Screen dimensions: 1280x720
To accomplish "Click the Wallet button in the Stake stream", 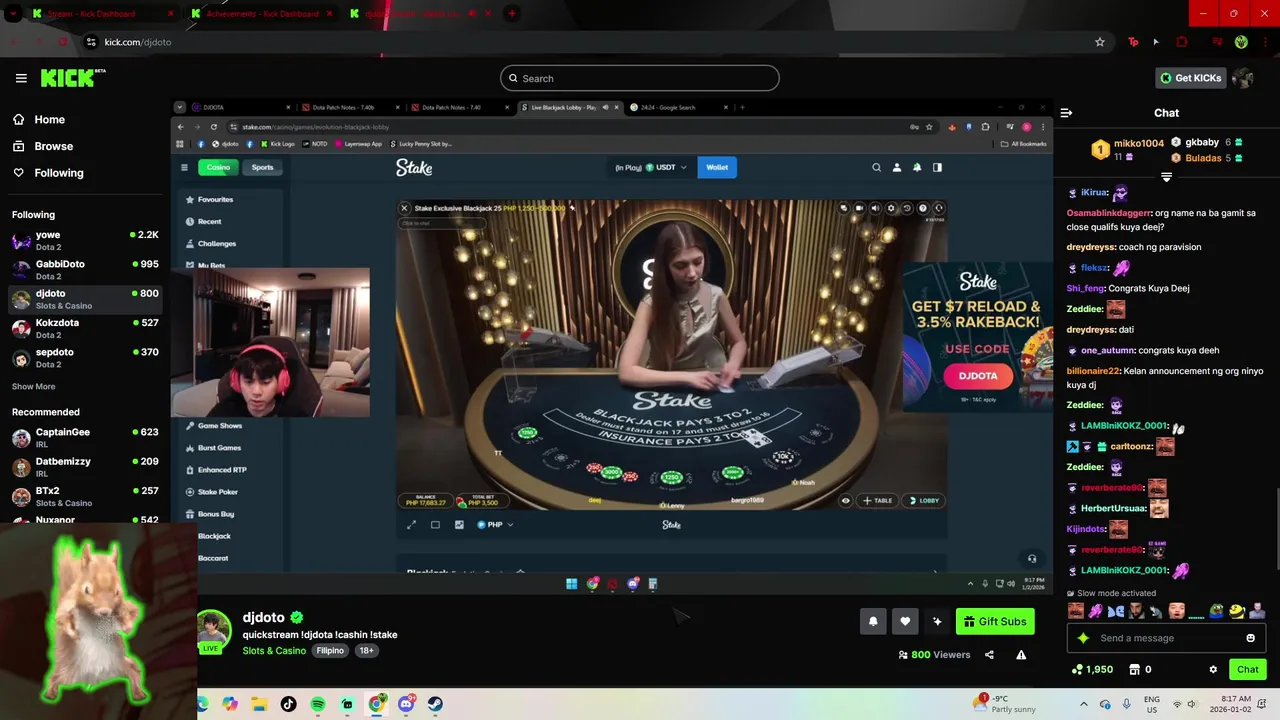I will point(717,167).
